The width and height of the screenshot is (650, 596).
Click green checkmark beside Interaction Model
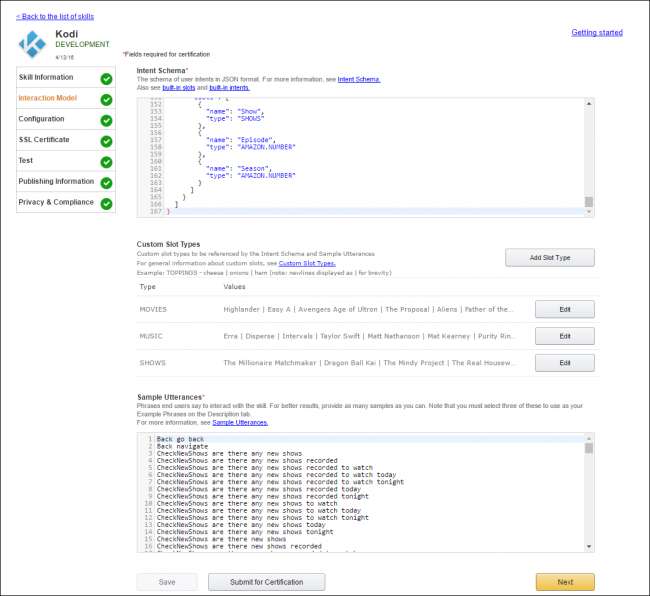tap(106, 99)
